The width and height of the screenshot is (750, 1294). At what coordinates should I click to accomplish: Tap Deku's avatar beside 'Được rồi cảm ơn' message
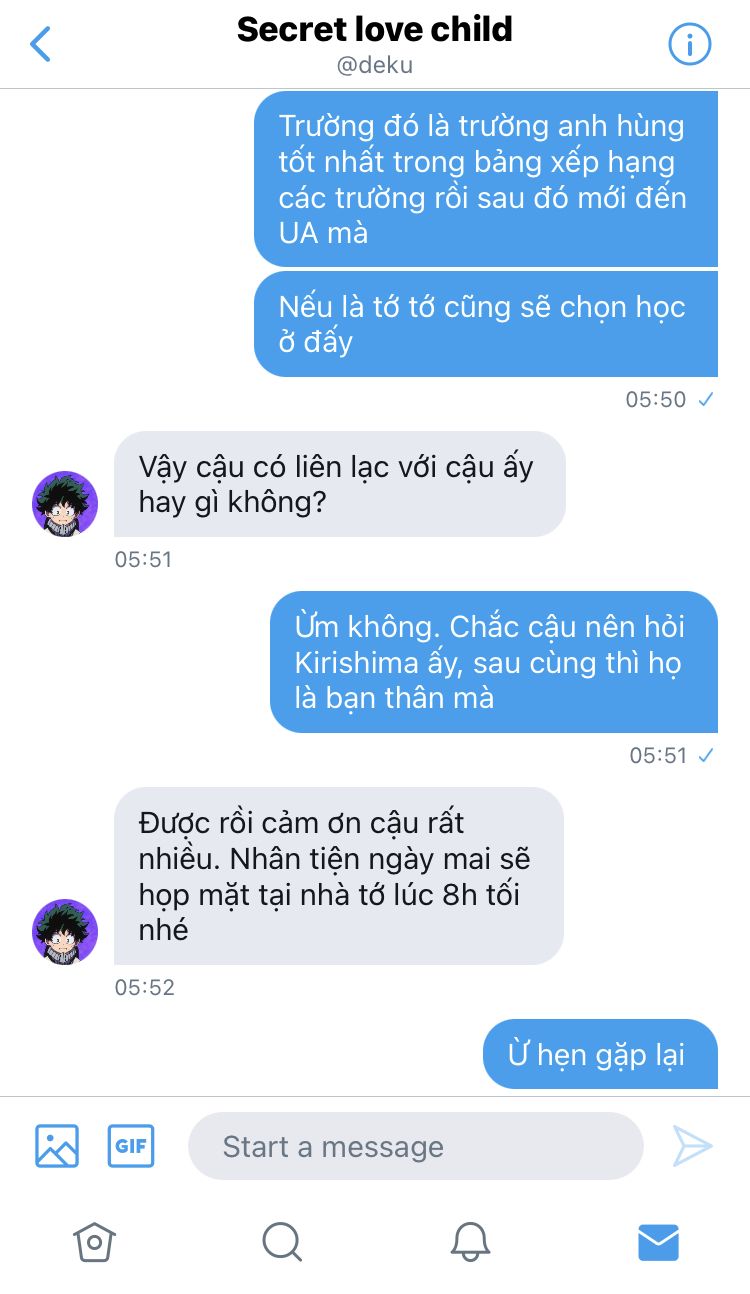point(65,932)
